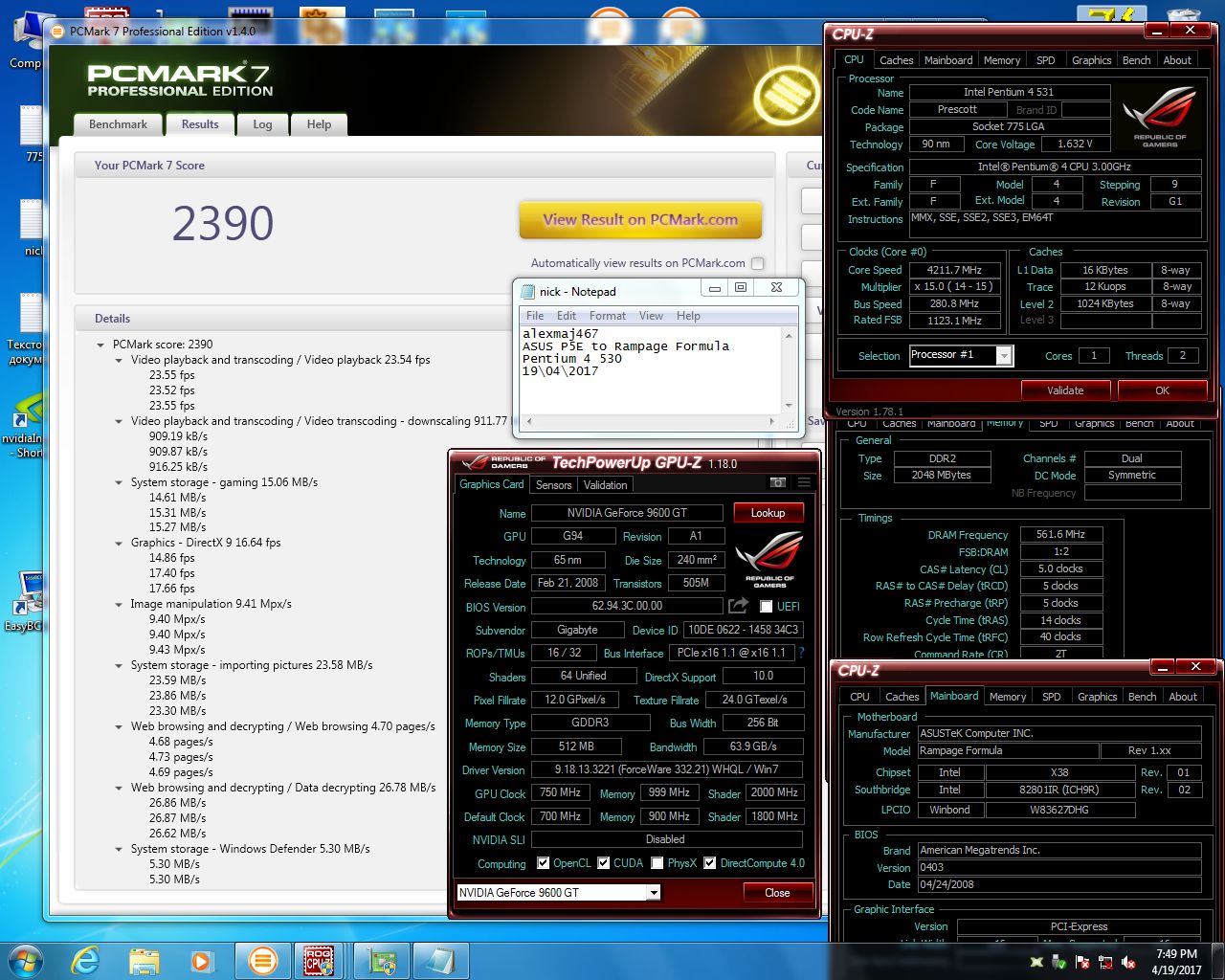1225x980 pixels.
Task: Open Windows Media Player taskbar icon
Action: pyautogui.click(x=201, y=961)
